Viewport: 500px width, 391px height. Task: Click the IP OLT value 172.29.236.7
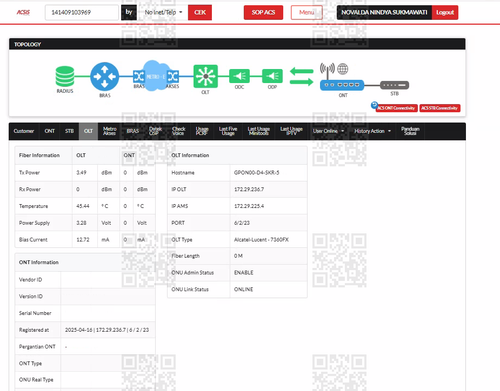click(249, 189)
